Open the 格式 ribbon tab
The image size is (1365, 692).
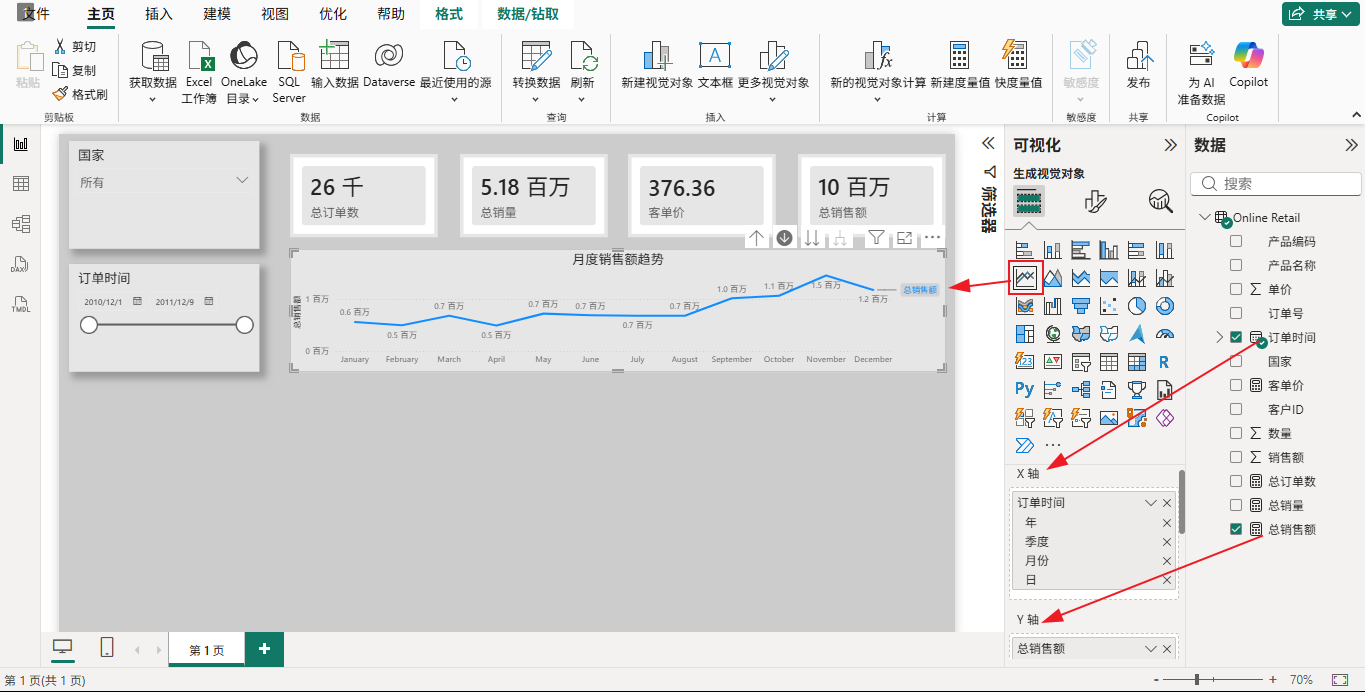click(449, 14)
